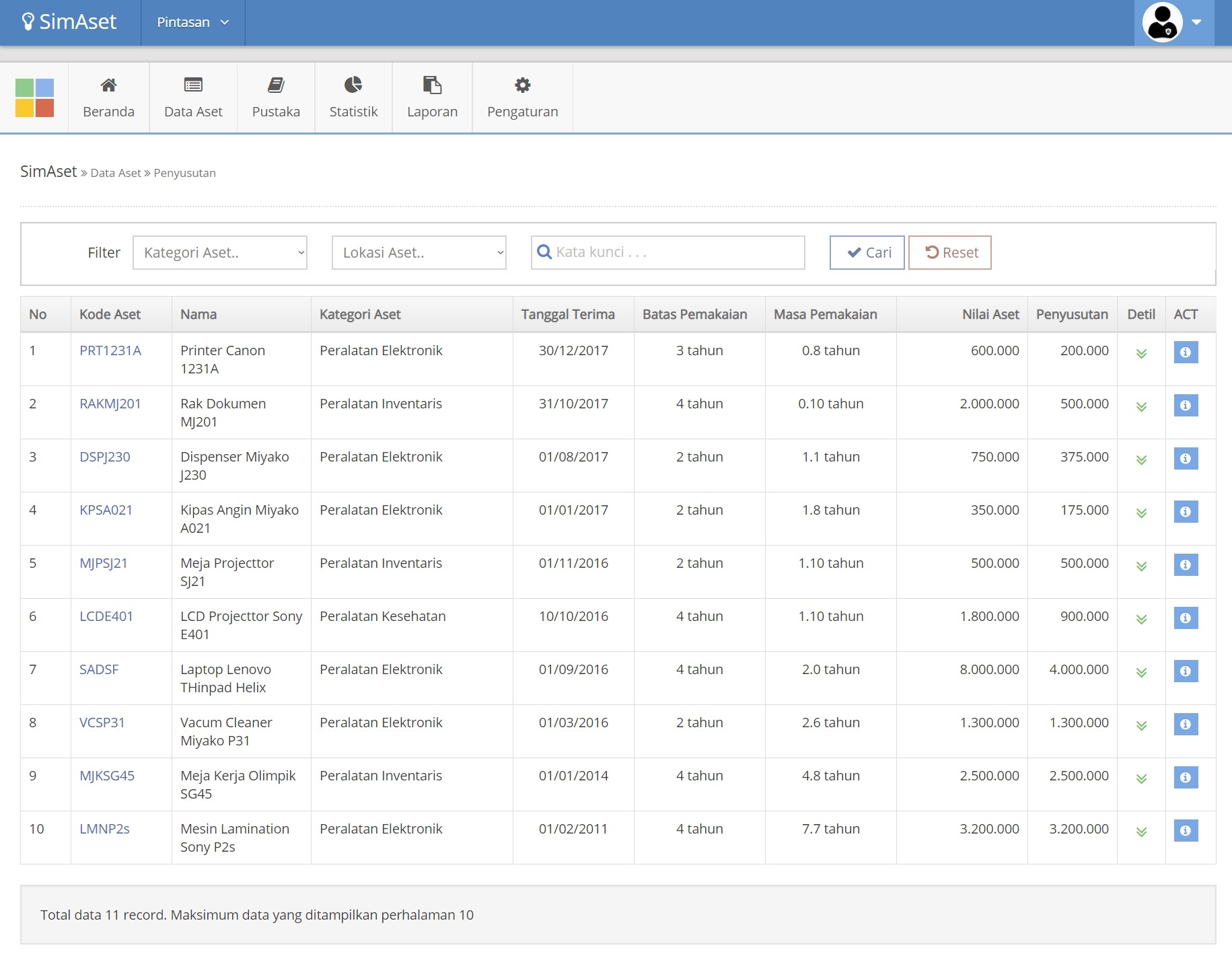Click info button for SADSF row
The width and height of the screenshot is (1232, 958).
click(1186, 671)
